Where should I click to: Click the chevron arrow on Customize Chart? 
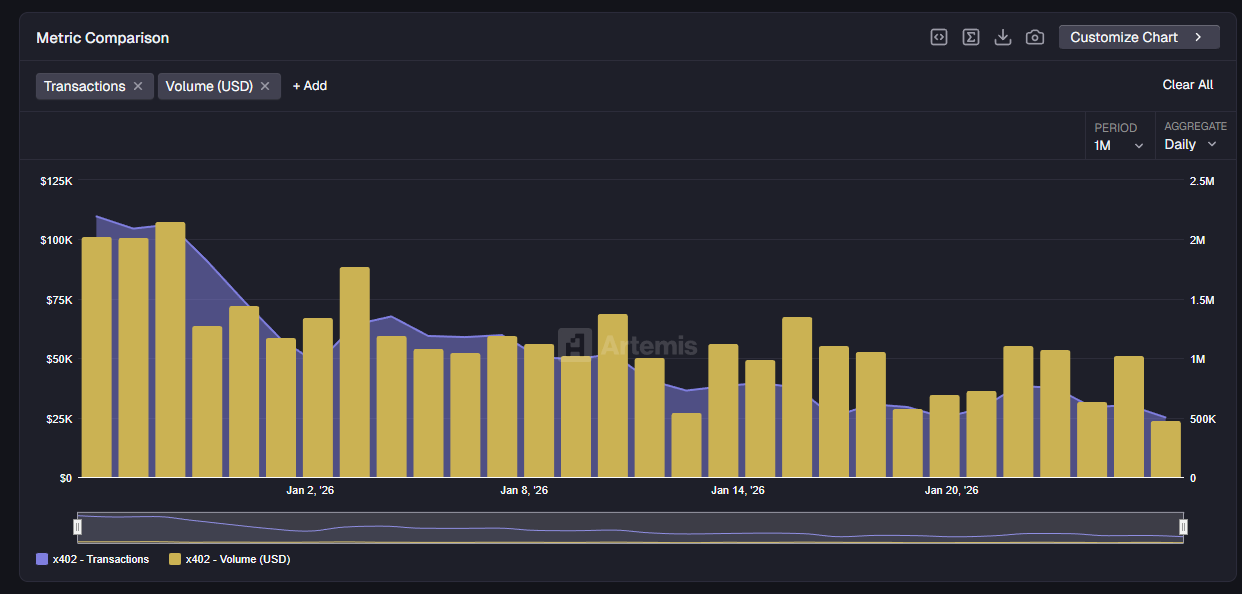pos(1198,37)
